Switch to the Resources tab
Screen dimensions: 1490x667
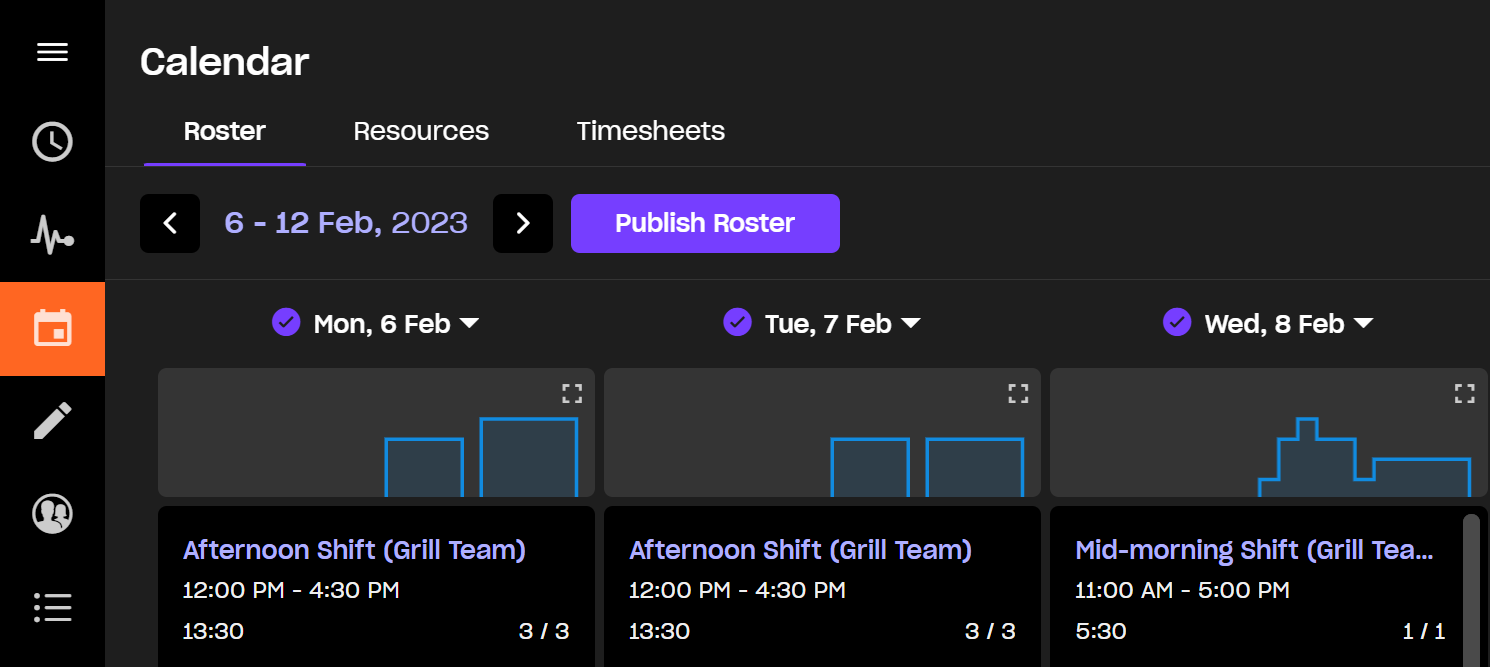click(421, 131)
